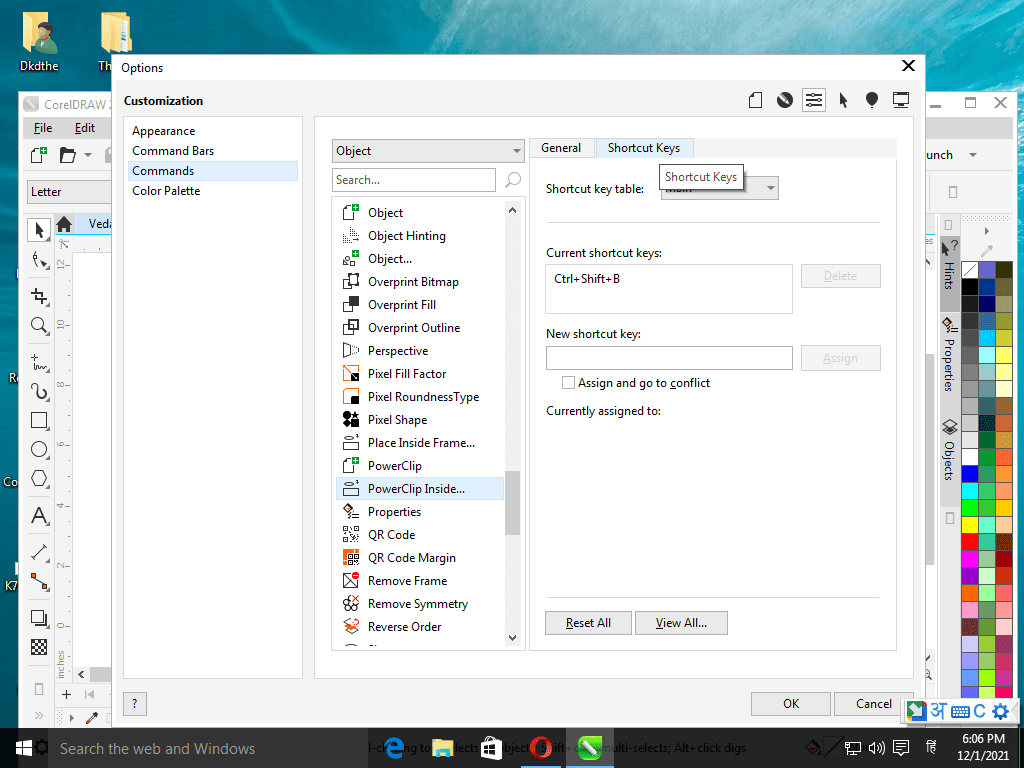The image size is (1024, 768).
Task: Select the Pick tool in CorelDRAW toolbox
Action: coord(39,230)
